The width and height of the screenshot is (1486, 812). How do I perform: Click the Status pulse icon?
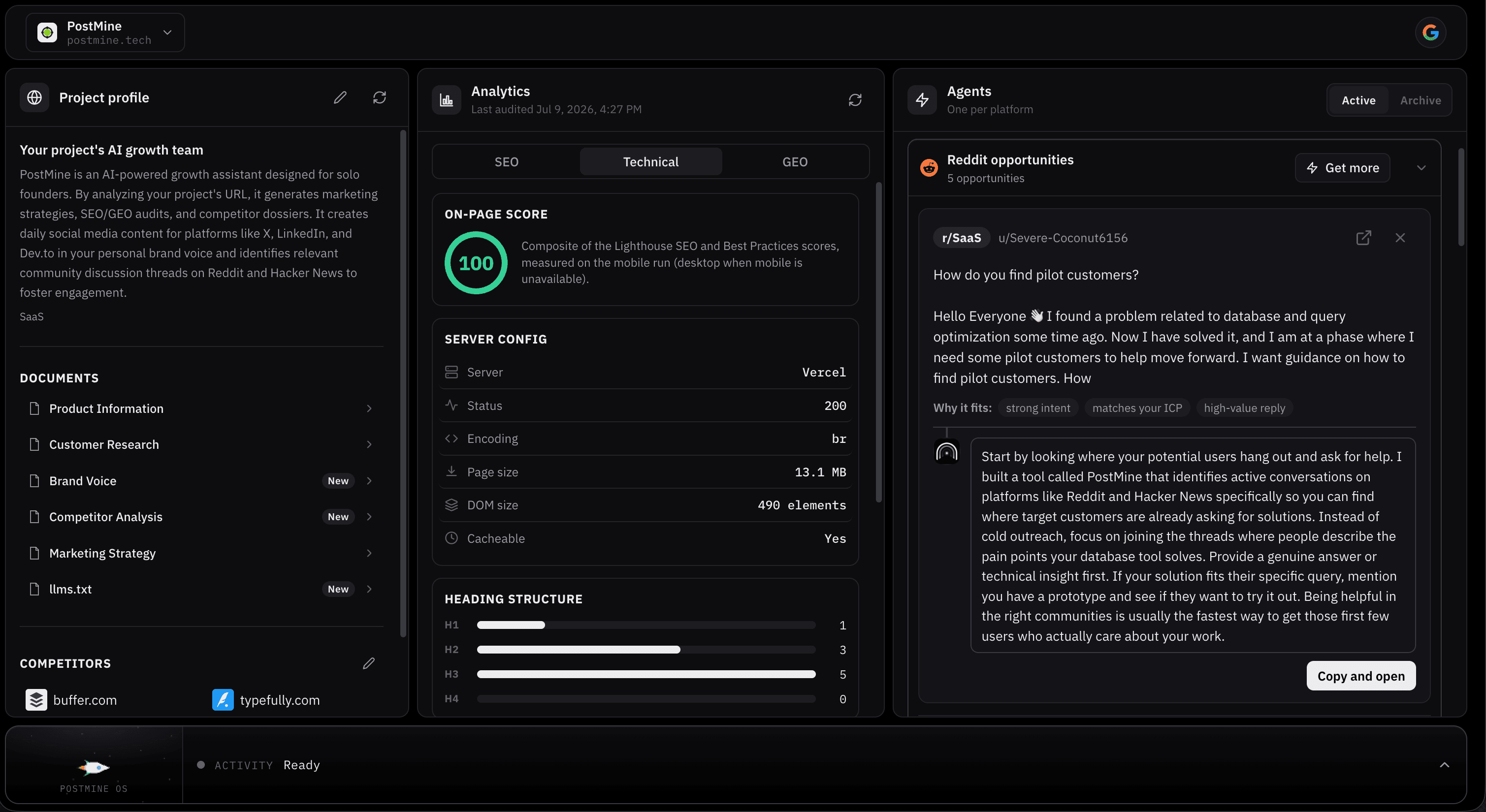(451, 405)
